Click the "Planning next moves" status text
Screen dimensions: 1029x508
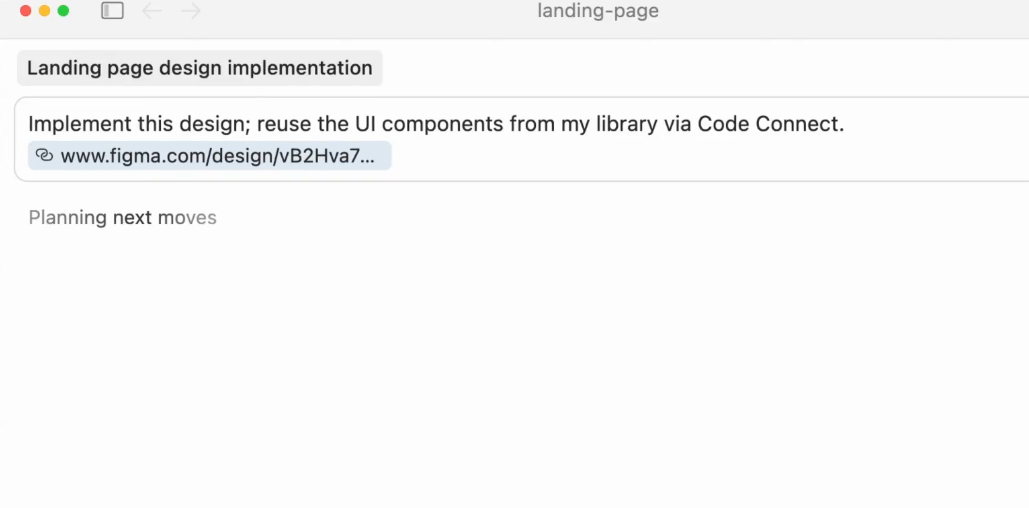click(122, 218)
